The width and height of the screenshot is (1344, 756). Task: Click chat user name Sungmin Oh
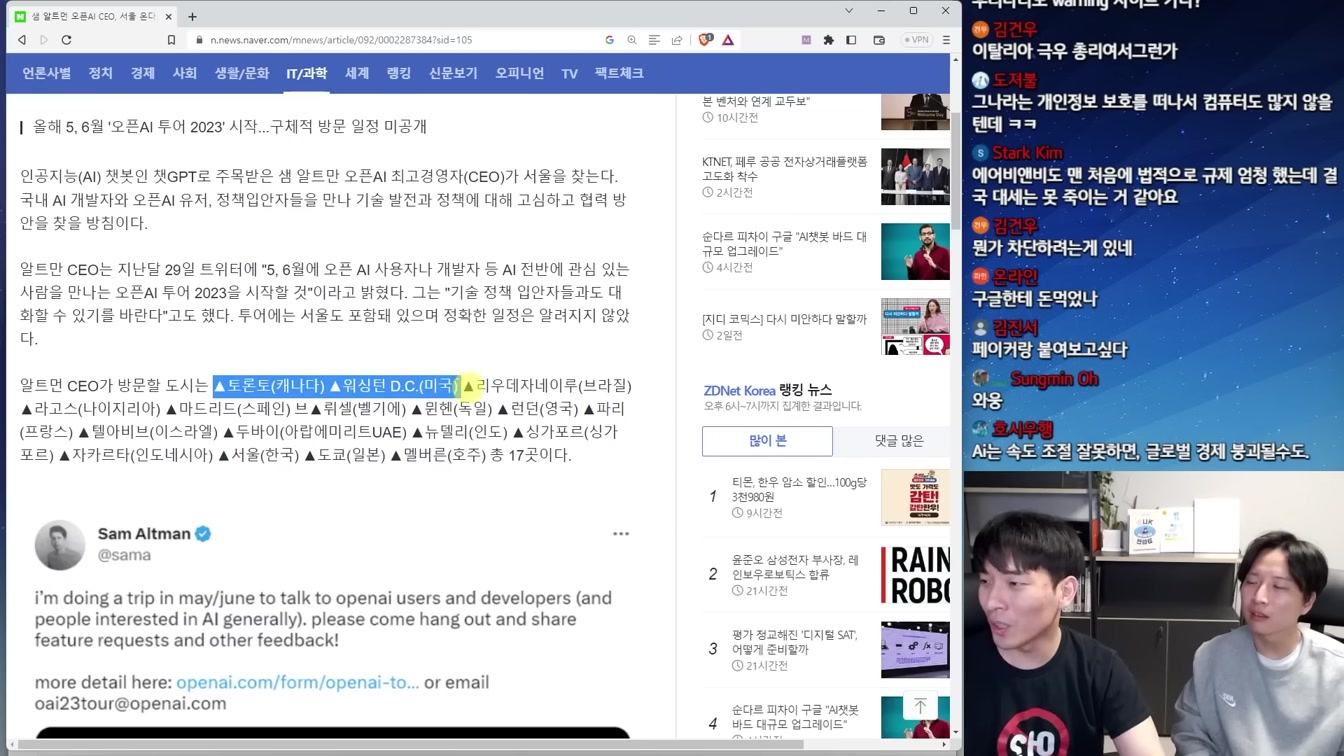click(1054, 379)
